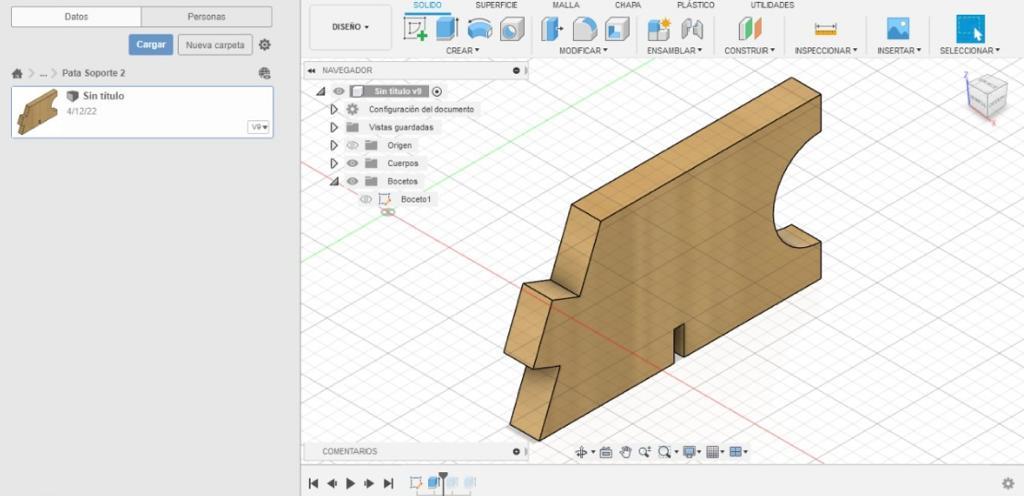This screenshot has height=496, width=1024.
Task: Open timeline settings gear icon
Action: click(x=1008, y=484)
